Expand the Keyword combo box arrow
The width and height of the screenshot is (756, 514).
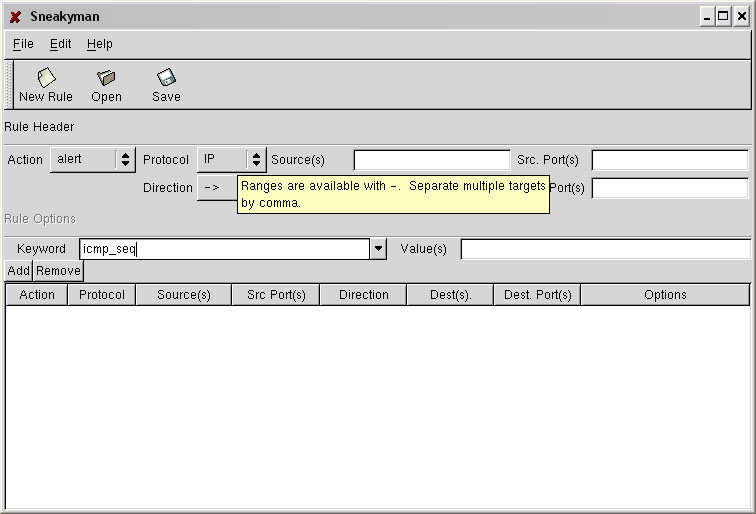pos(378,249)
